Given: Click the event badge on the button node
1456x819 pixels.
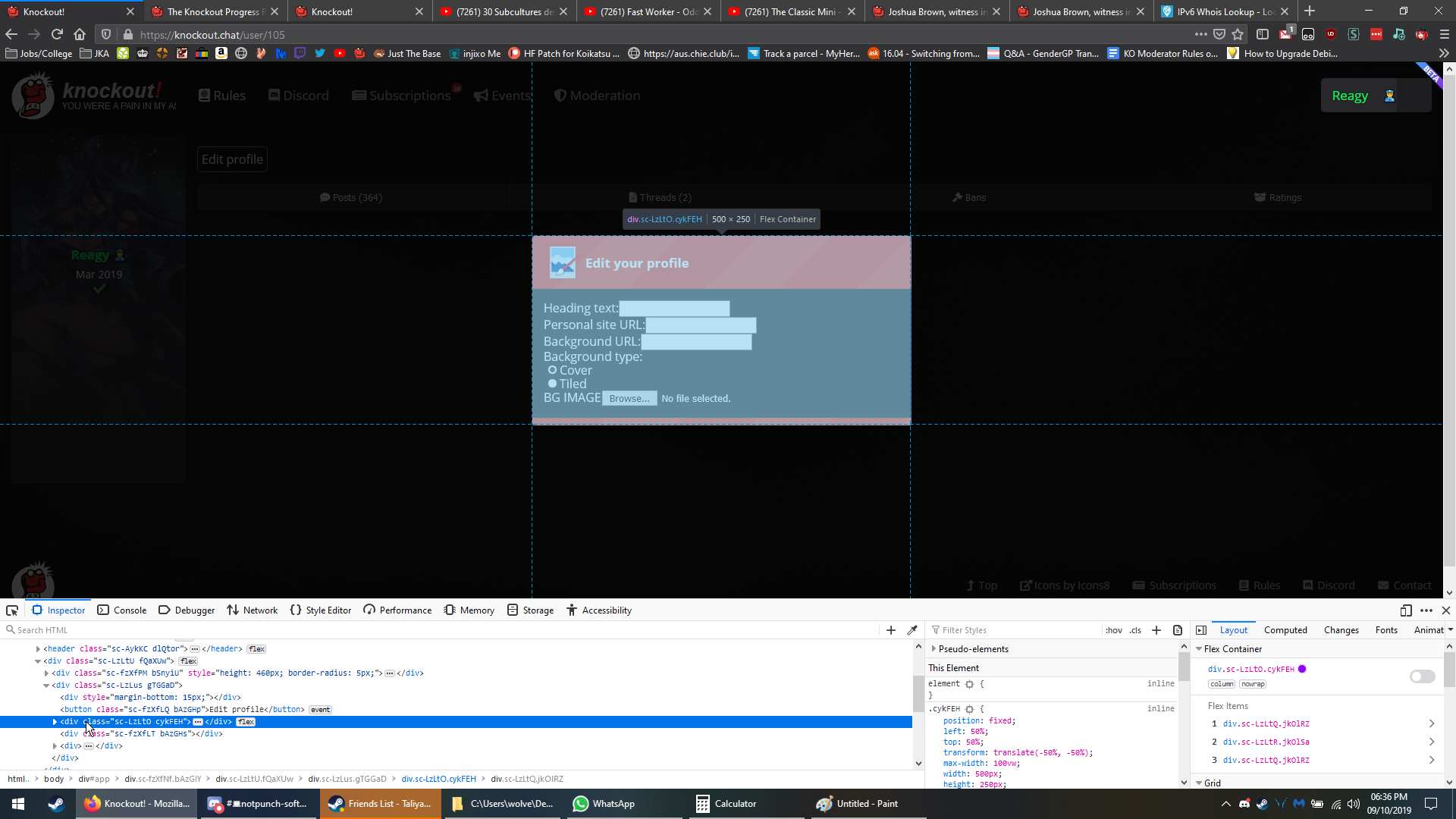Looking at the screenshot, I should click(x=321, y=710).
